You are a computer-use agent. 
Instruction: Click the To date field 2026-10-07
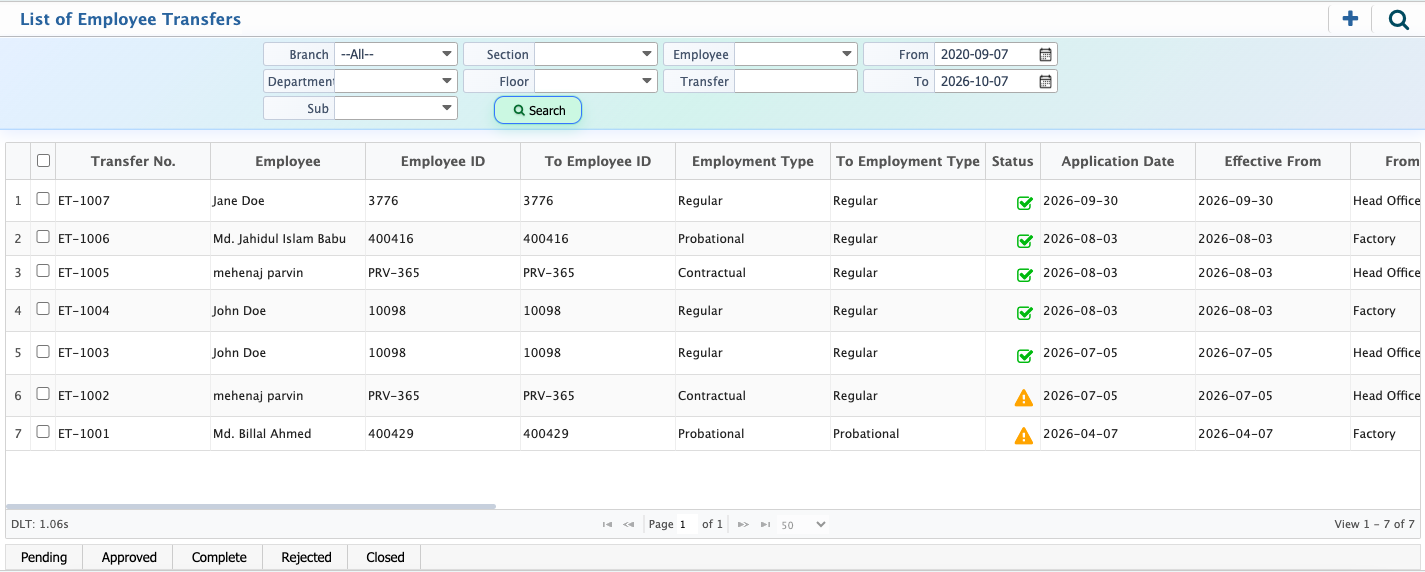click(x=985, y=81)
